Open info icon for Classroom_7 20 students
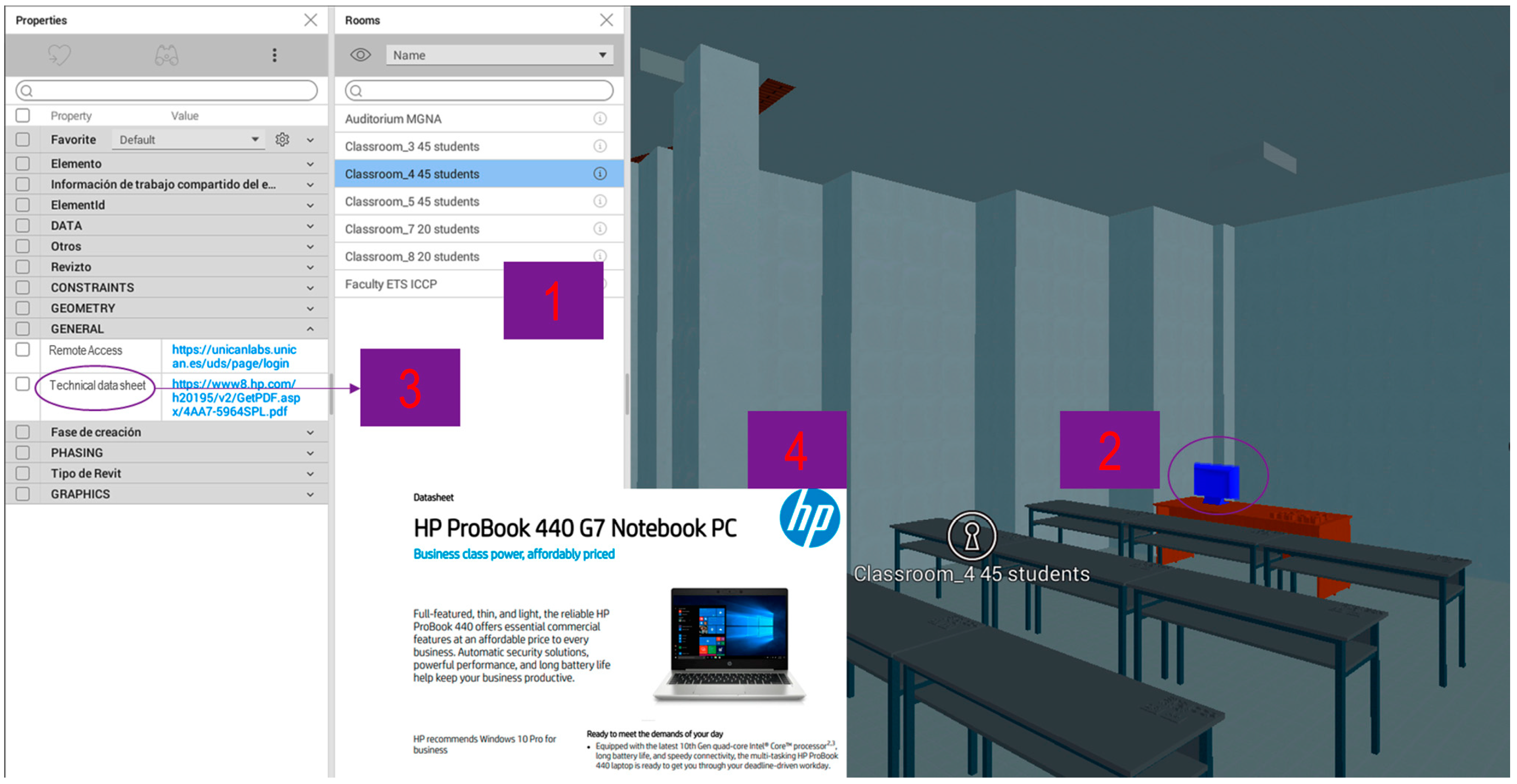1517x784 pixels. (x=600, y=229)
